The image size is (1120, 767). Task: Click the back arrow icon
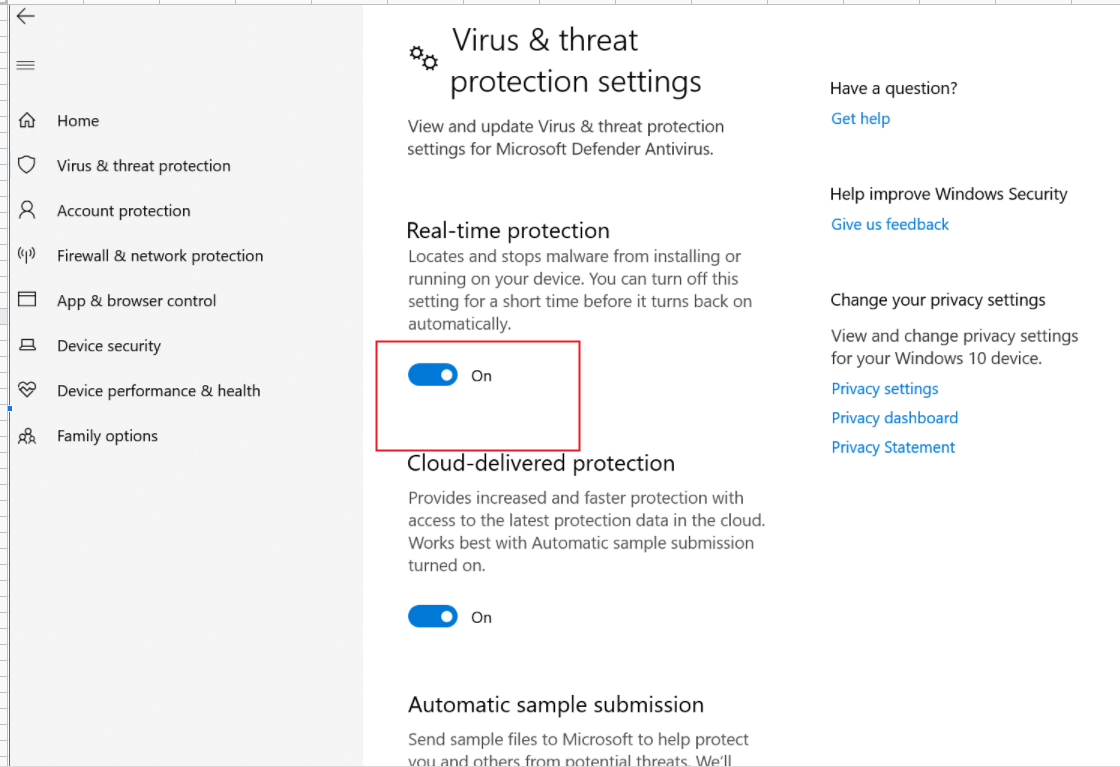pos(26,16)
